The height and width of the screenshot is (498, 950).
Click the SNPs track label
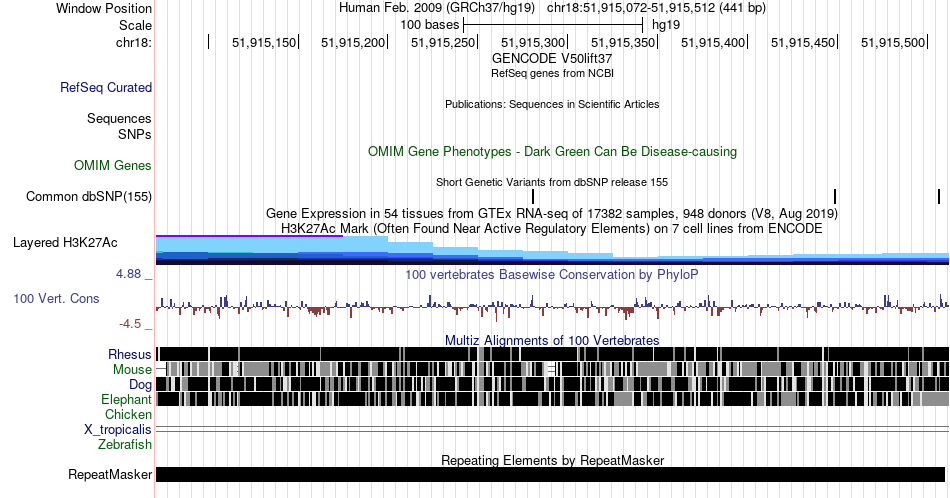(135, 134)
